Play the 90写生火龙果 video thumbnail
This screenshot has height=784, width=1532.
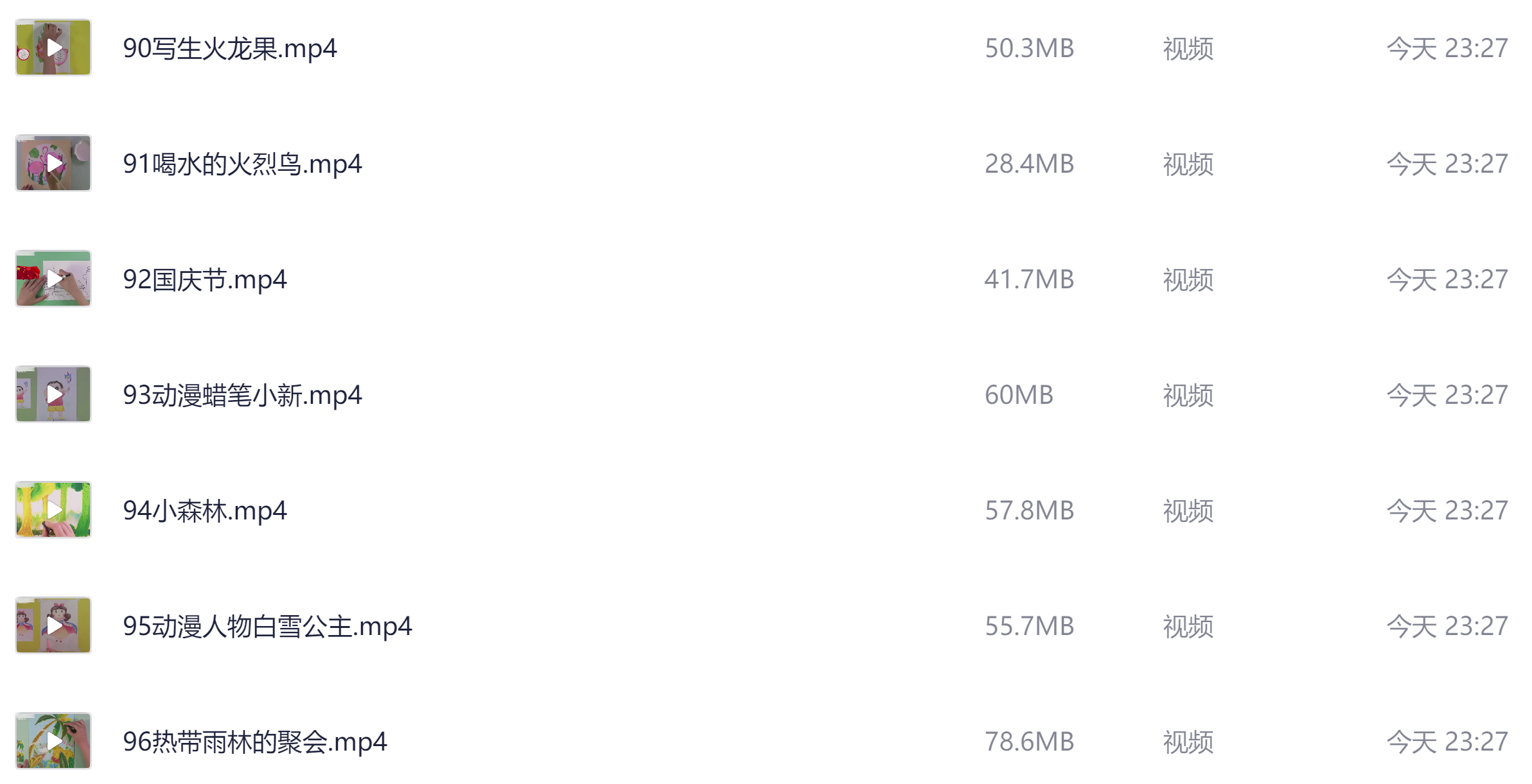[x=53, y=48]
